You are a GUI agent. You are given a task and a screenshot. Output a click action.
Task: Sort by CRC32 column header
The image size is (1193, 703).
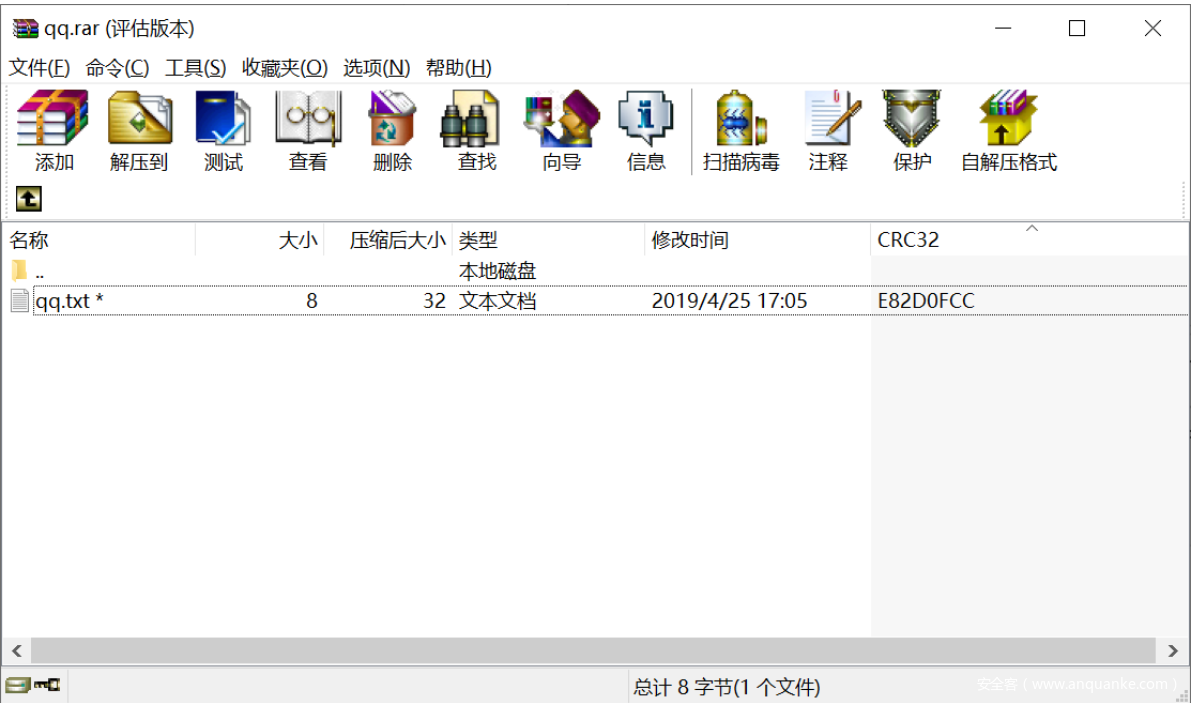click(x=1029, y=240)
